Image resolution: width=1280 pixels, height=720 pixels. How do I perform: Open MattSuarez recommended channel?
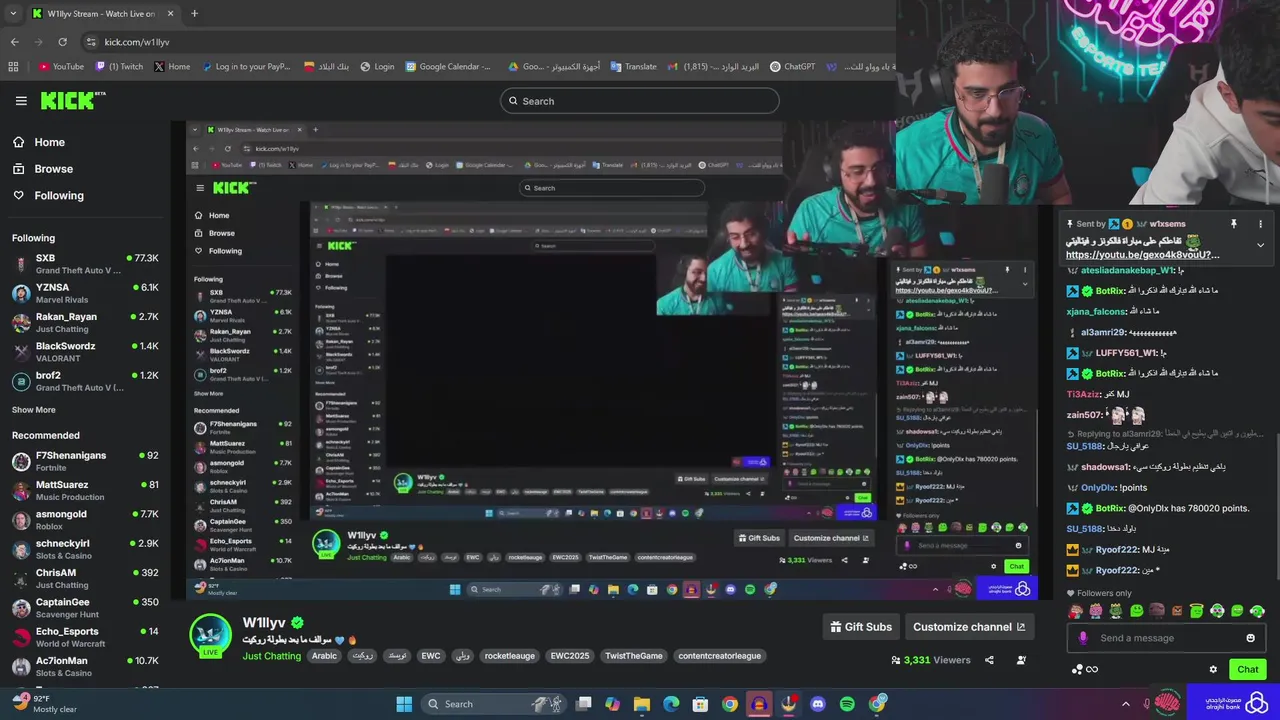pyautogui.click(x=85, y=490)
